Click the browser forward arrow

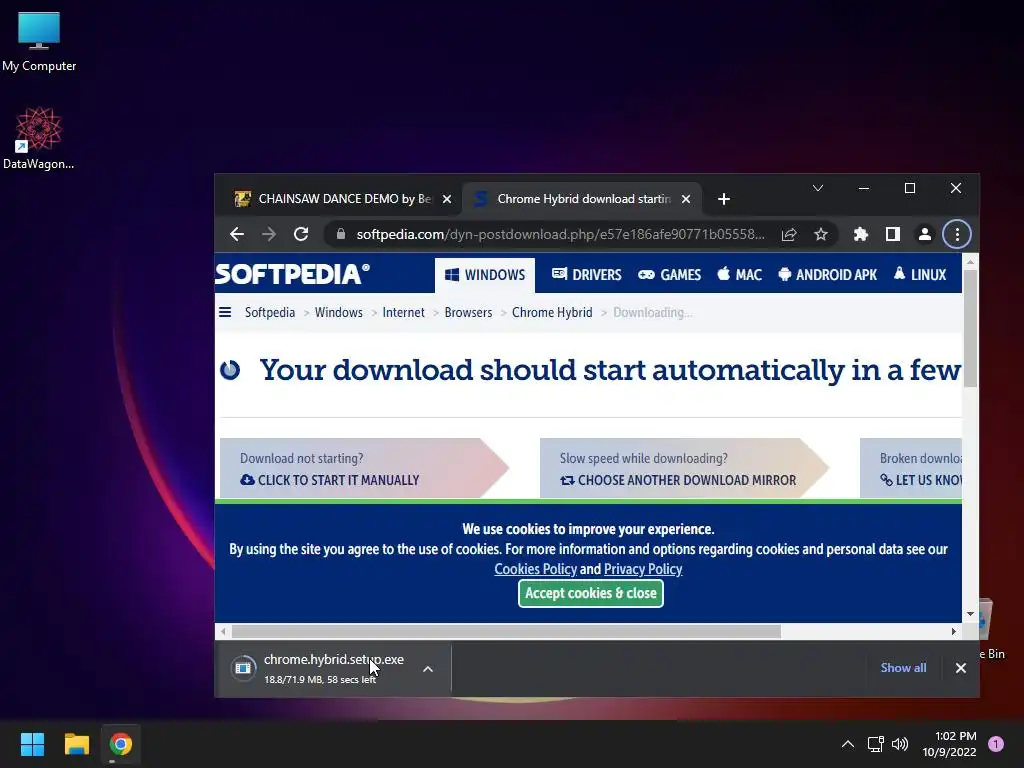(x=269, y=234)
